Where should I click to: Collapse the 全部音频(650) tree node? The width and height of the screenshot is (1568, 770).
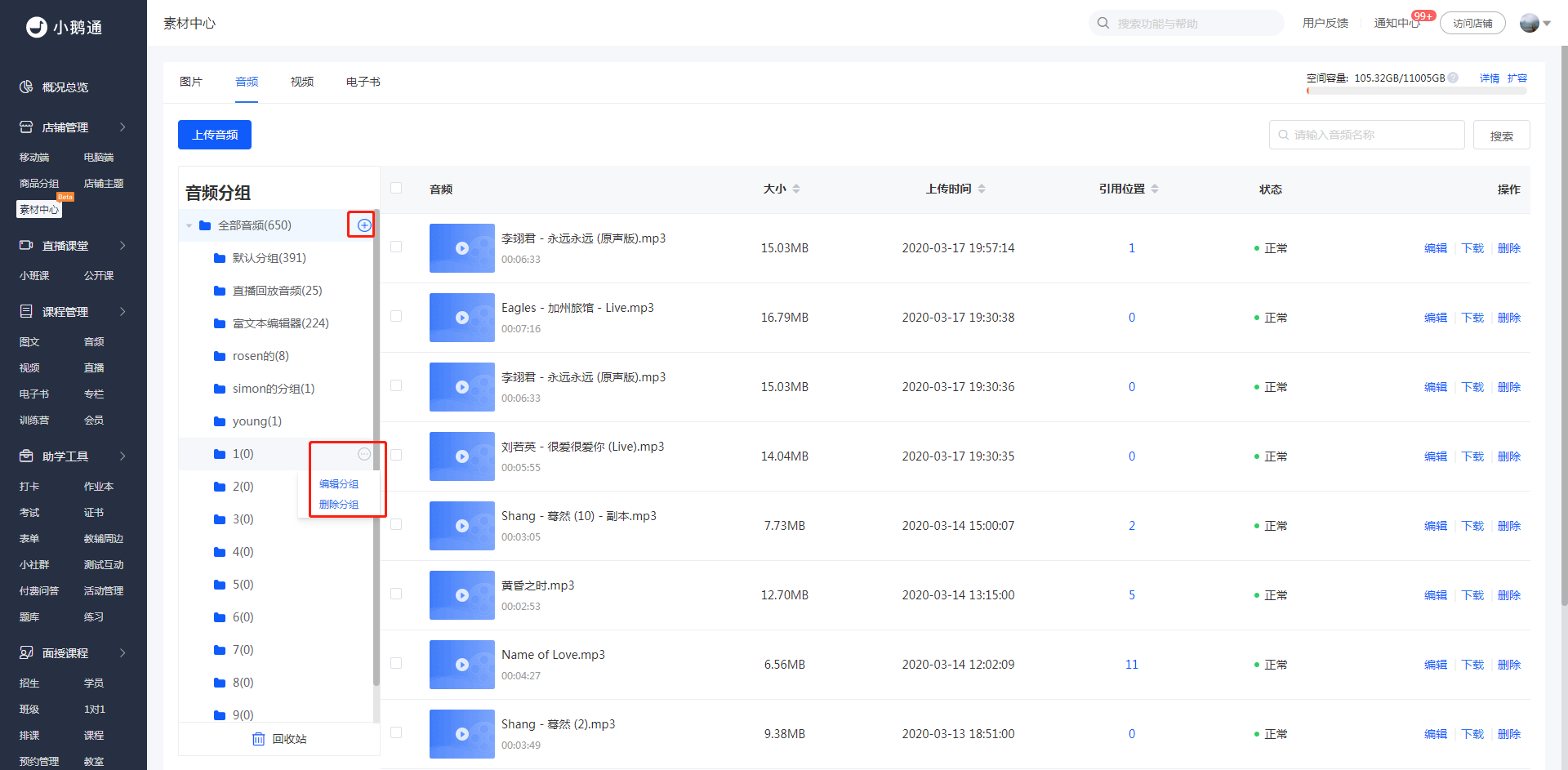[x=189, y=225]
